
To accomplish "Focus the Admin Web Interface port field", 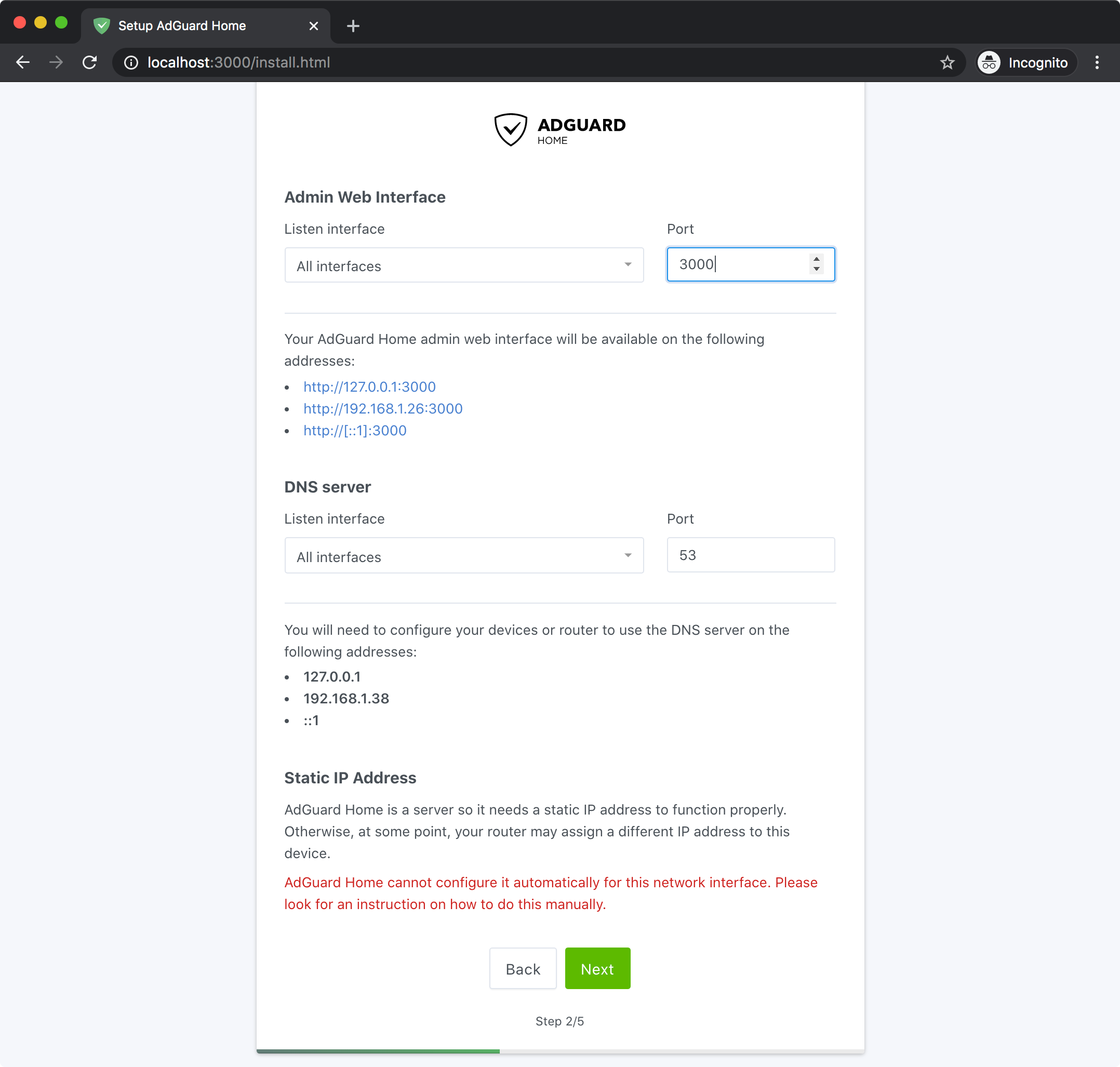I will [x=751, y=264].
